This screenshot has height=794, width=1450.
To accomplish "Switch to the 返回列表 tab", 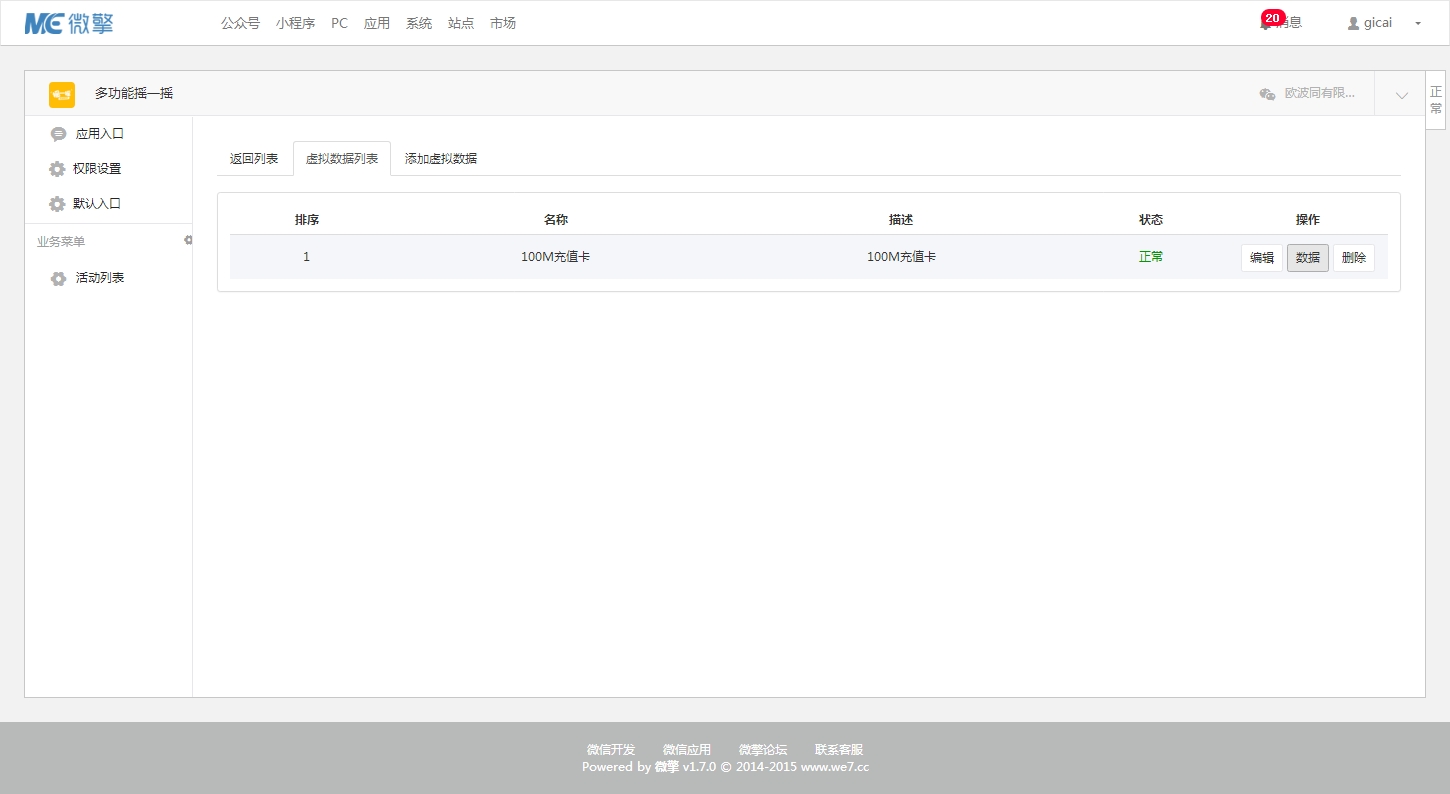I will point(254,158).
